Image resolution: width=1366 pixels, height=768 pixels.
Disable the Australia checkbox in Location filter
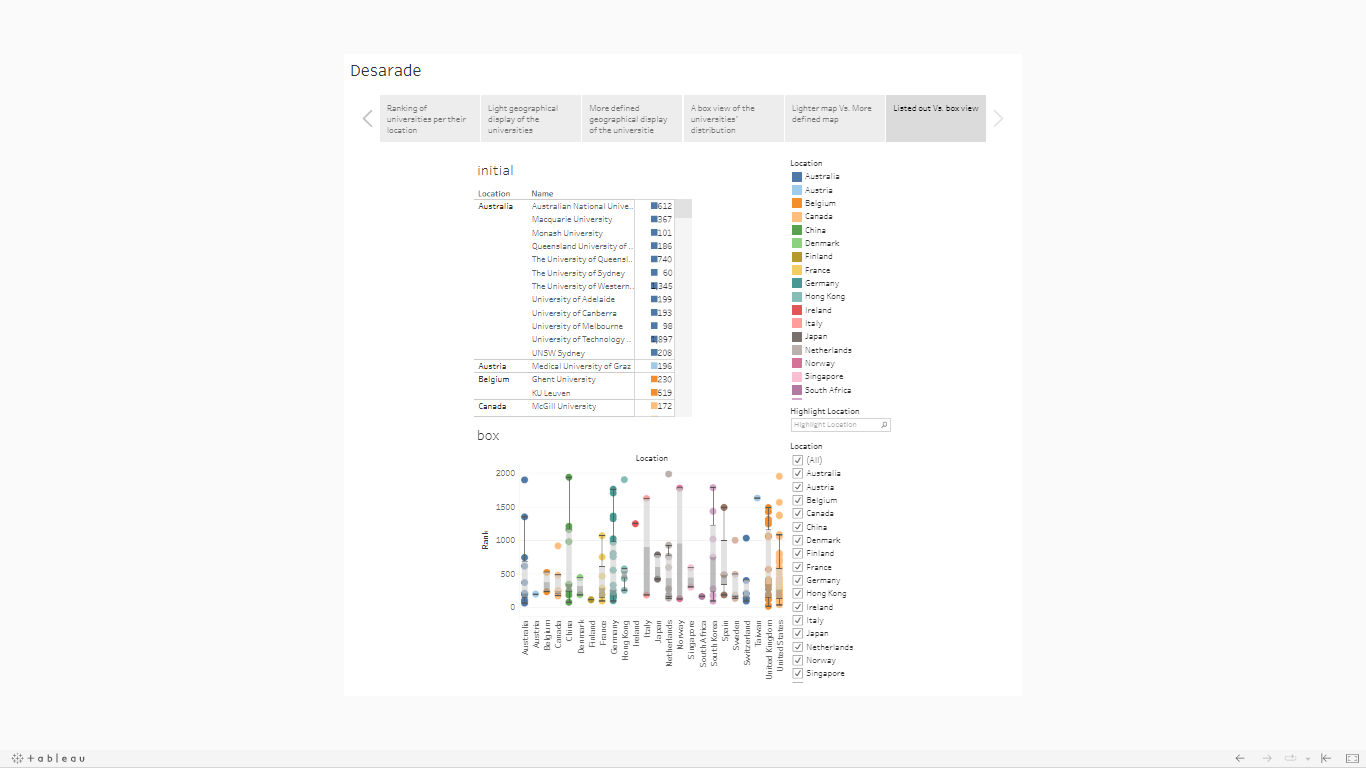coord(797,473)
